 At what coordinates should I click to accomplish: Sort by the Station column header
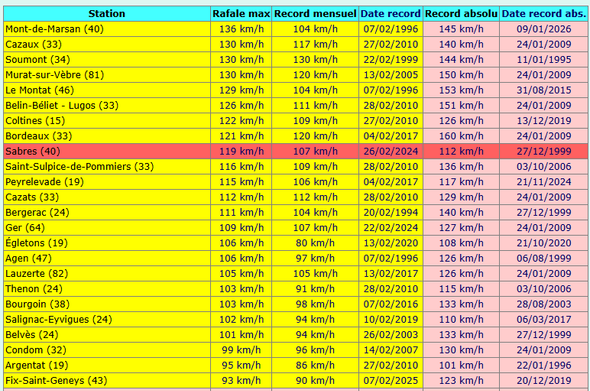pyautogui.click(x=106, y=14)
